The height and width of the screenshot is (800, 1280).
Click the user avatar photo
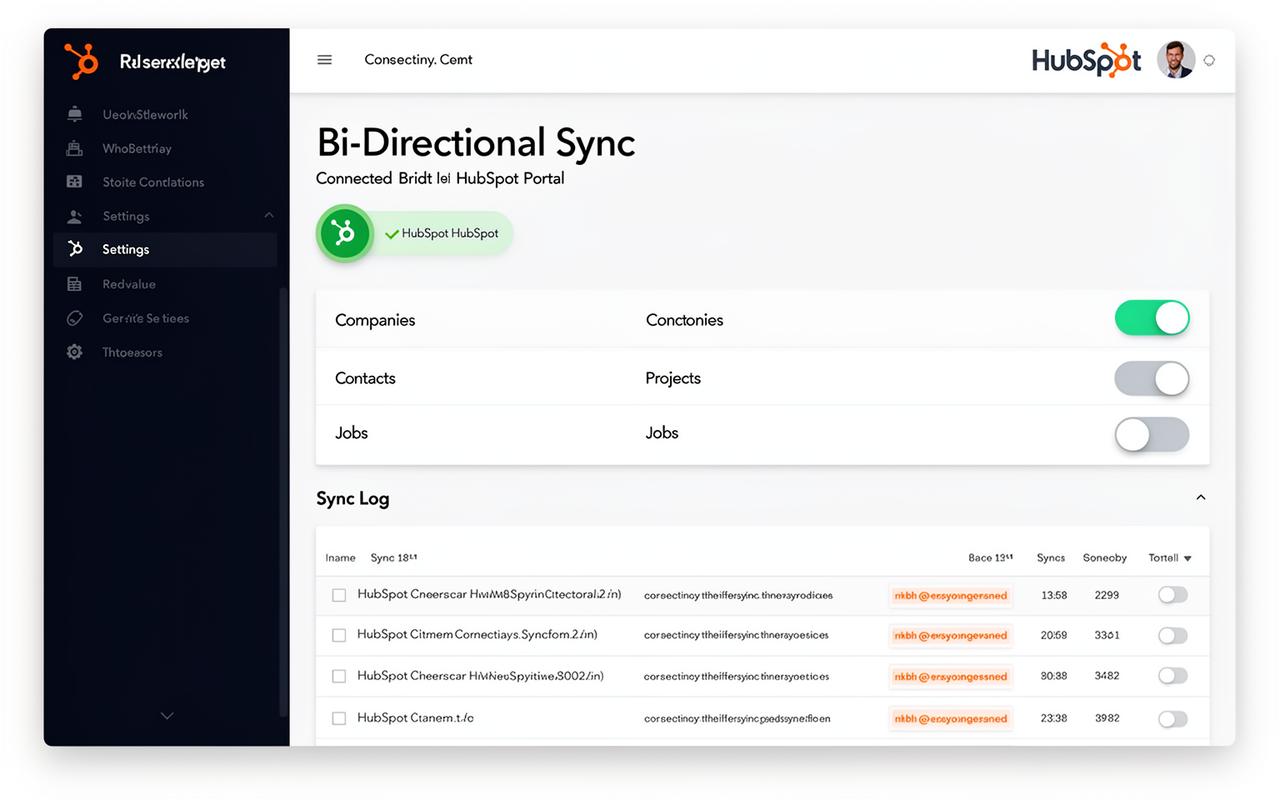coord(1176,60)
